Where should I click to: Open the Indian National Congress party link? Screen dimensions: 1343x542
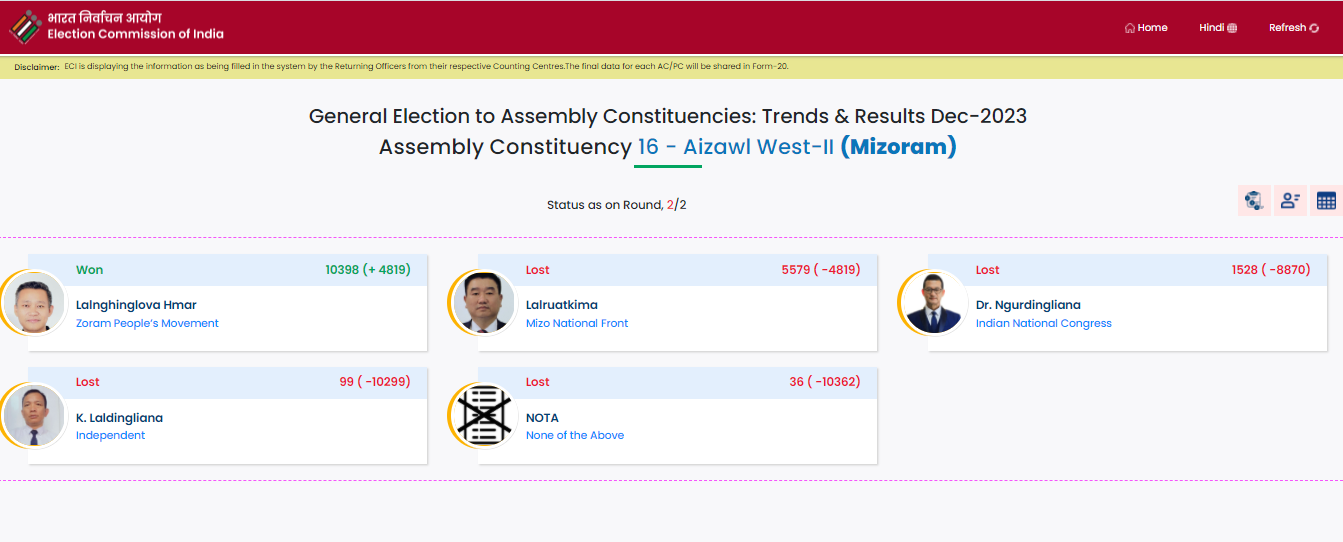pyautogui.click(x=1043, y=323)
